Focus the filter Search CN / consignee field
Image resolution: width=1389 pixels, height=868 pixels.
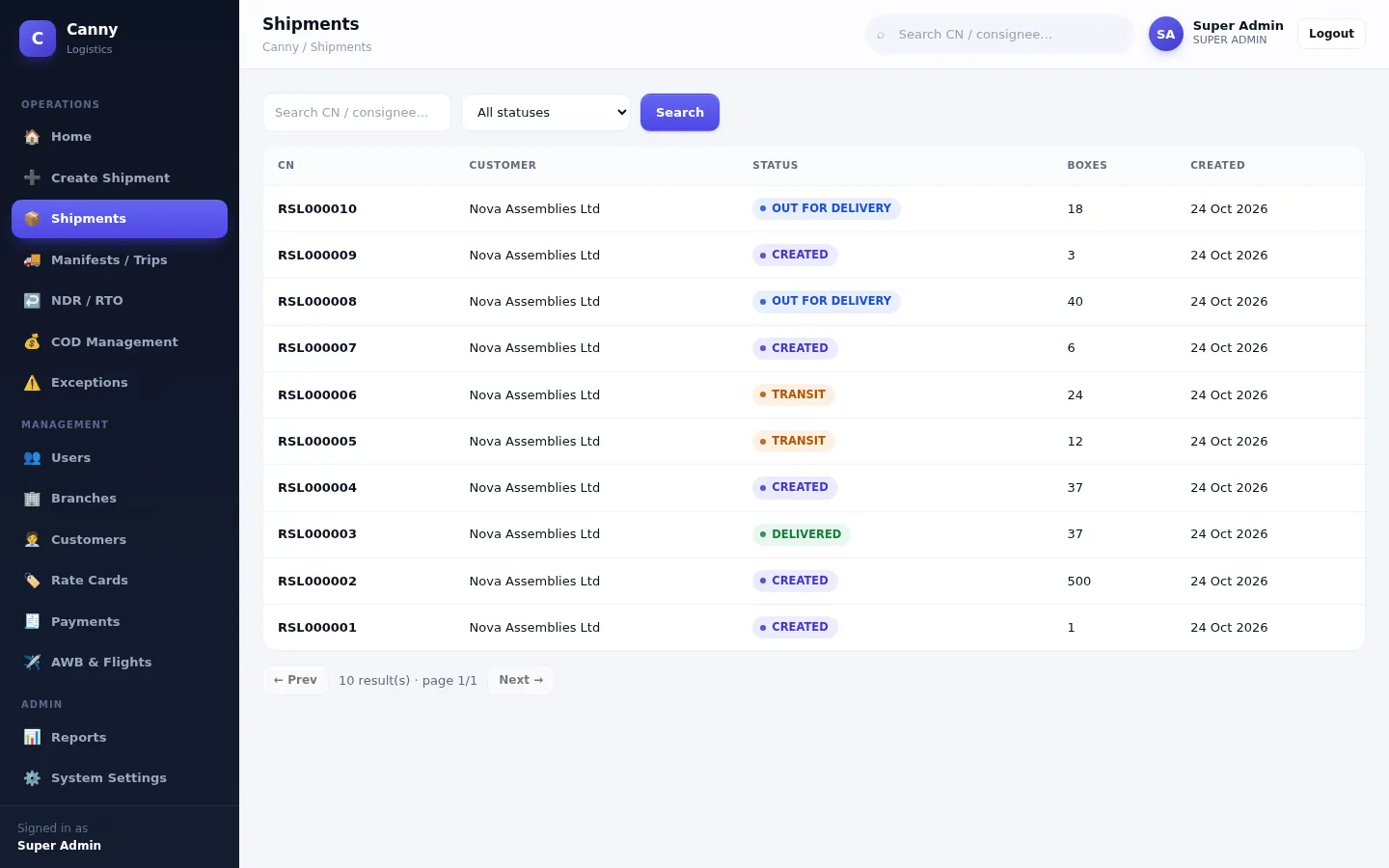point(357,112)
